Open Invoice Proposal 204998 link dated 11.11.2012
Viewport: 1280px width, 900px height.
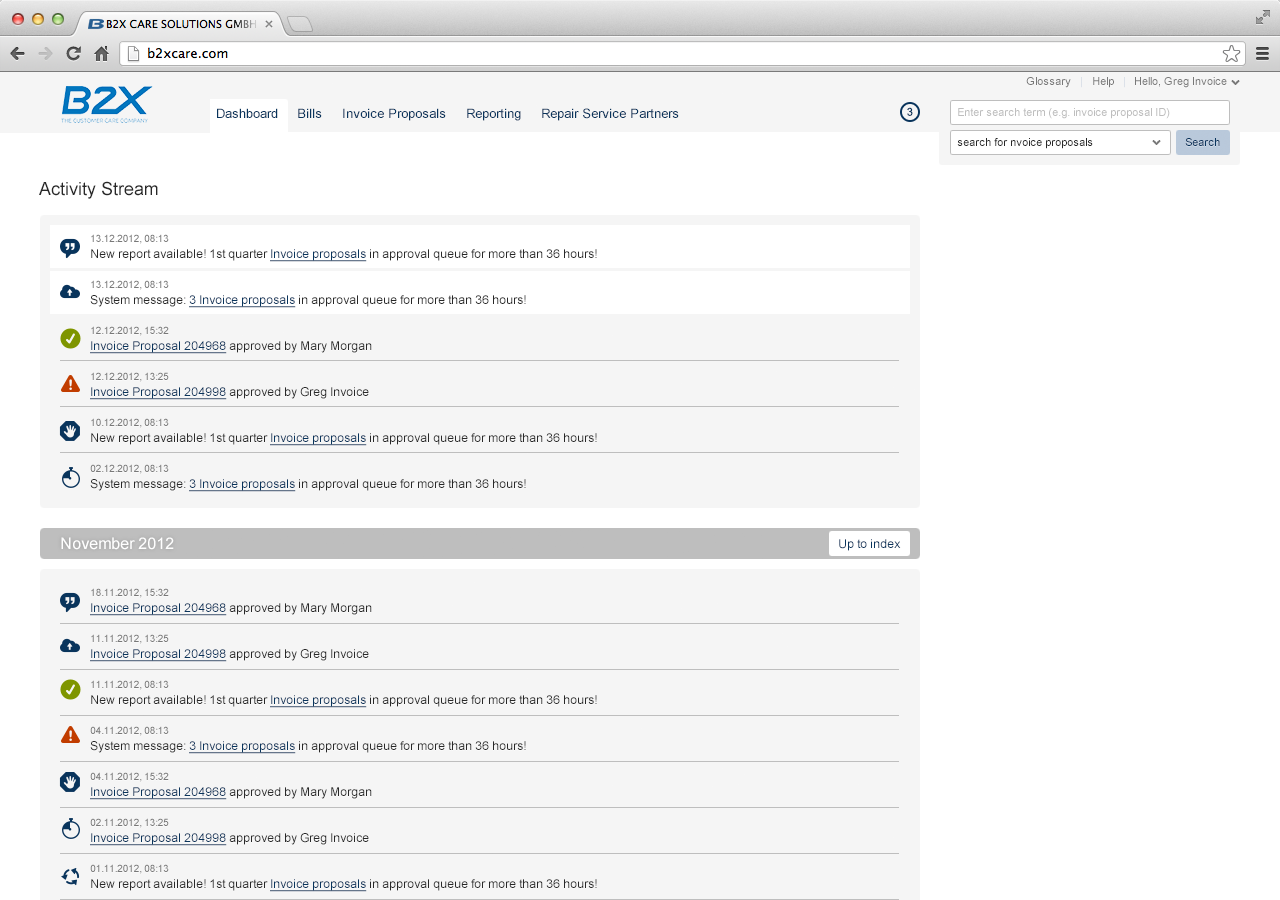tap(158, 654)
